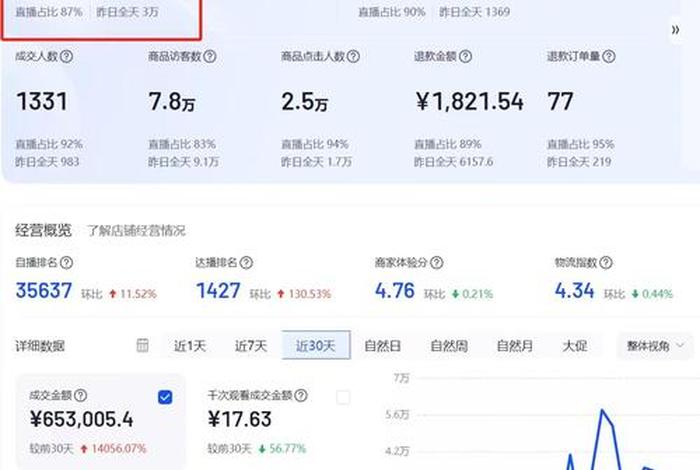Image resolution: width=700 pixels, height=470 pixels.
Task: Click help icon beside 达播排名
Action: (x=246, y=262)
